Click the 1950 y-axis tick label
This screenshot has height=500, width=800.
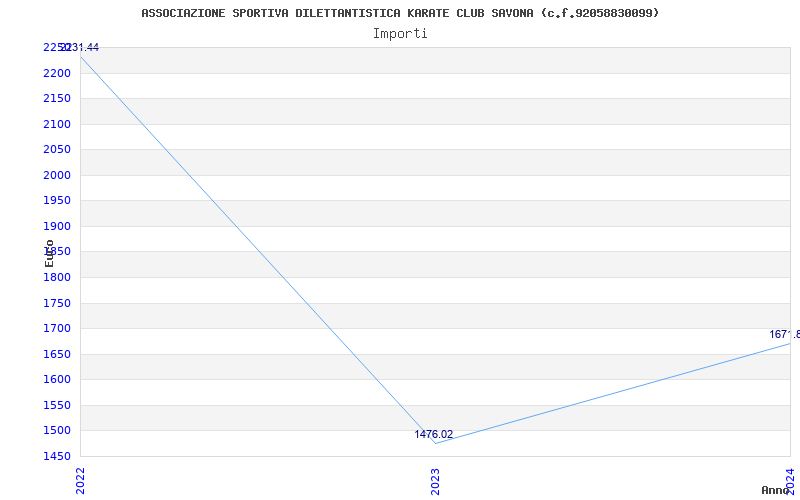point(57,201)
